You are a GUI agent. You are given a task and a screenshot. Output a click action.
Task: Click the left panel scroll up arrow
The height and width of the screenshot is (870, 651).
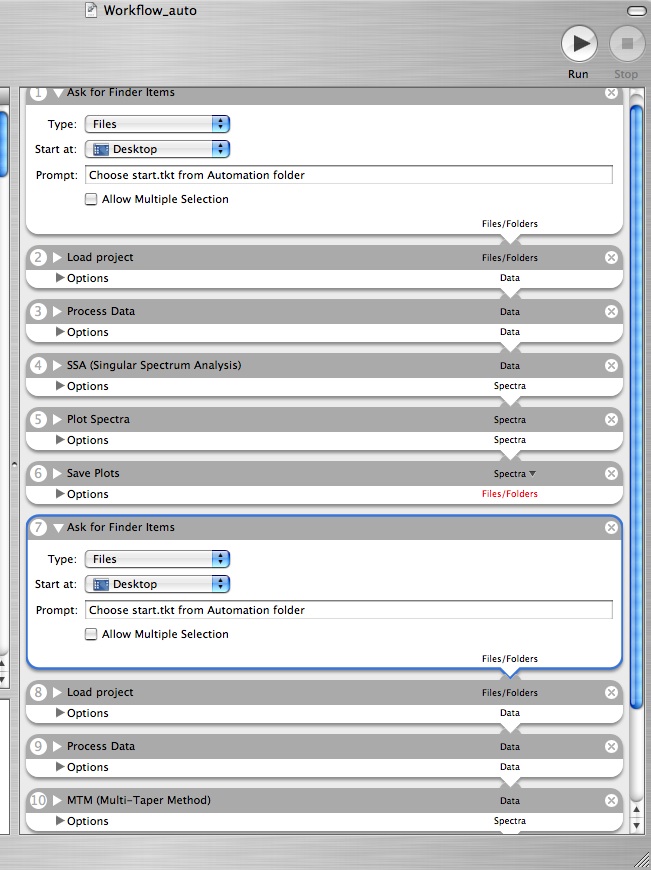coord(2,663)
